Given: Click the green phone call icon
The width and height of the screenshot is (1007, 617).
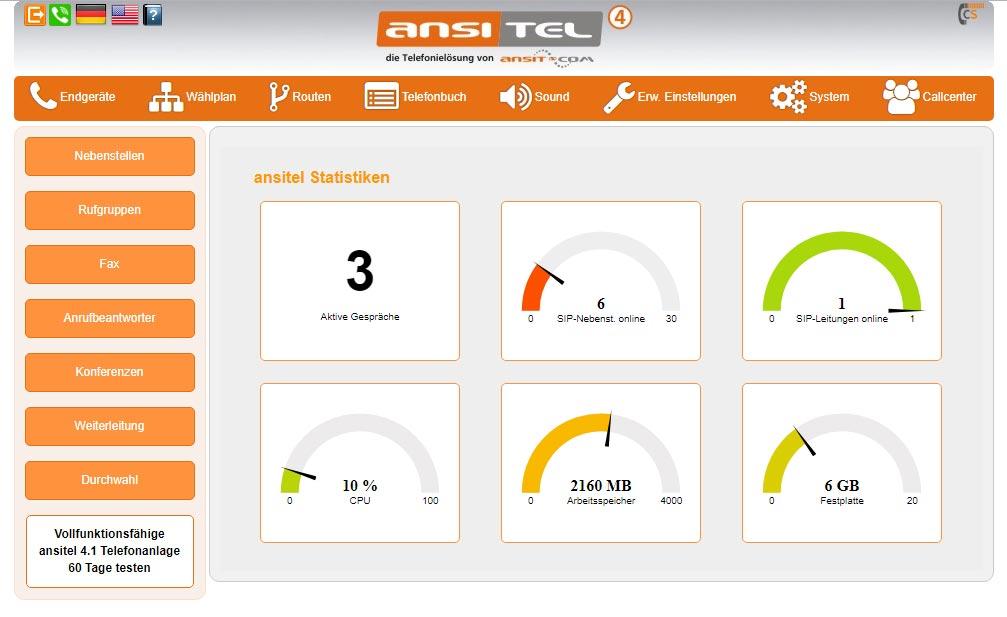Looking at the screenshot, I should pos(60,14).
